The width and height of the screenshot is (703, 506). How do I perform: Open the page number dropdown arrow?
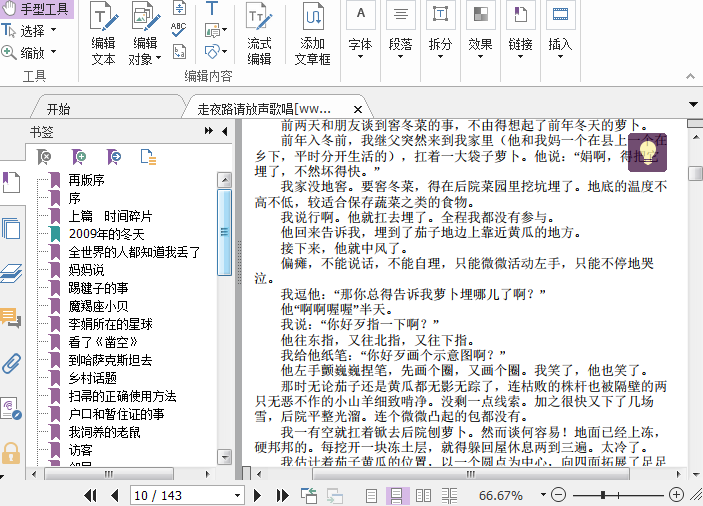(238, 495)
